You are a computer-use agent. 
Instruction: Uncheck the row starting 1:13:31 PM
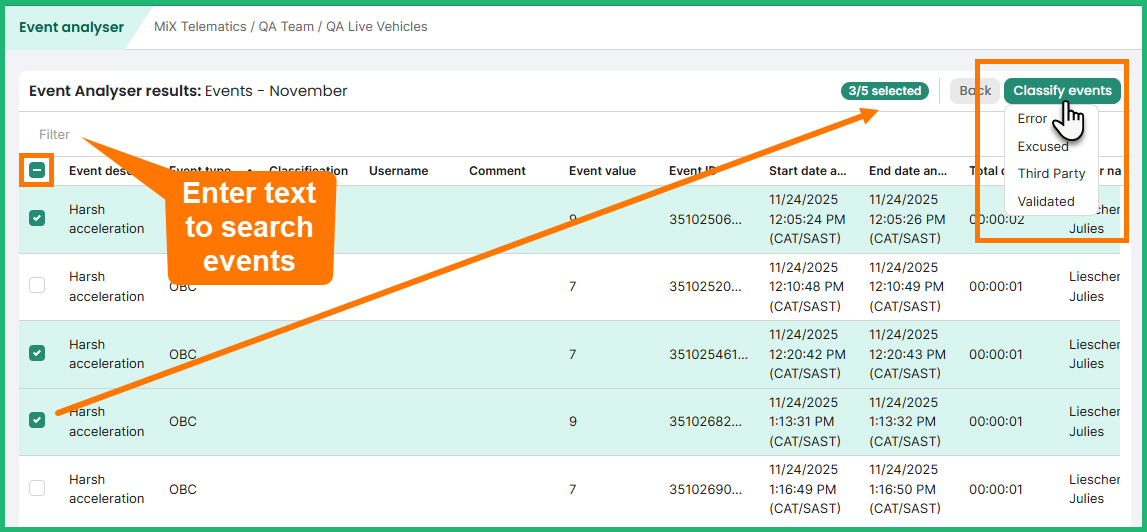point(37,420)
